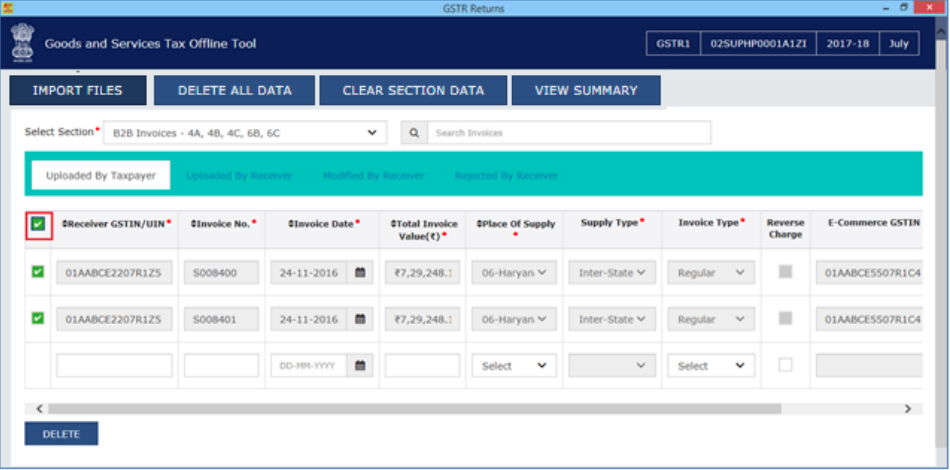Viewport: 950px width, 470px height.
Task: Click empty Receiver GSTIN/UIN input field
Action: tap(114, 366)
